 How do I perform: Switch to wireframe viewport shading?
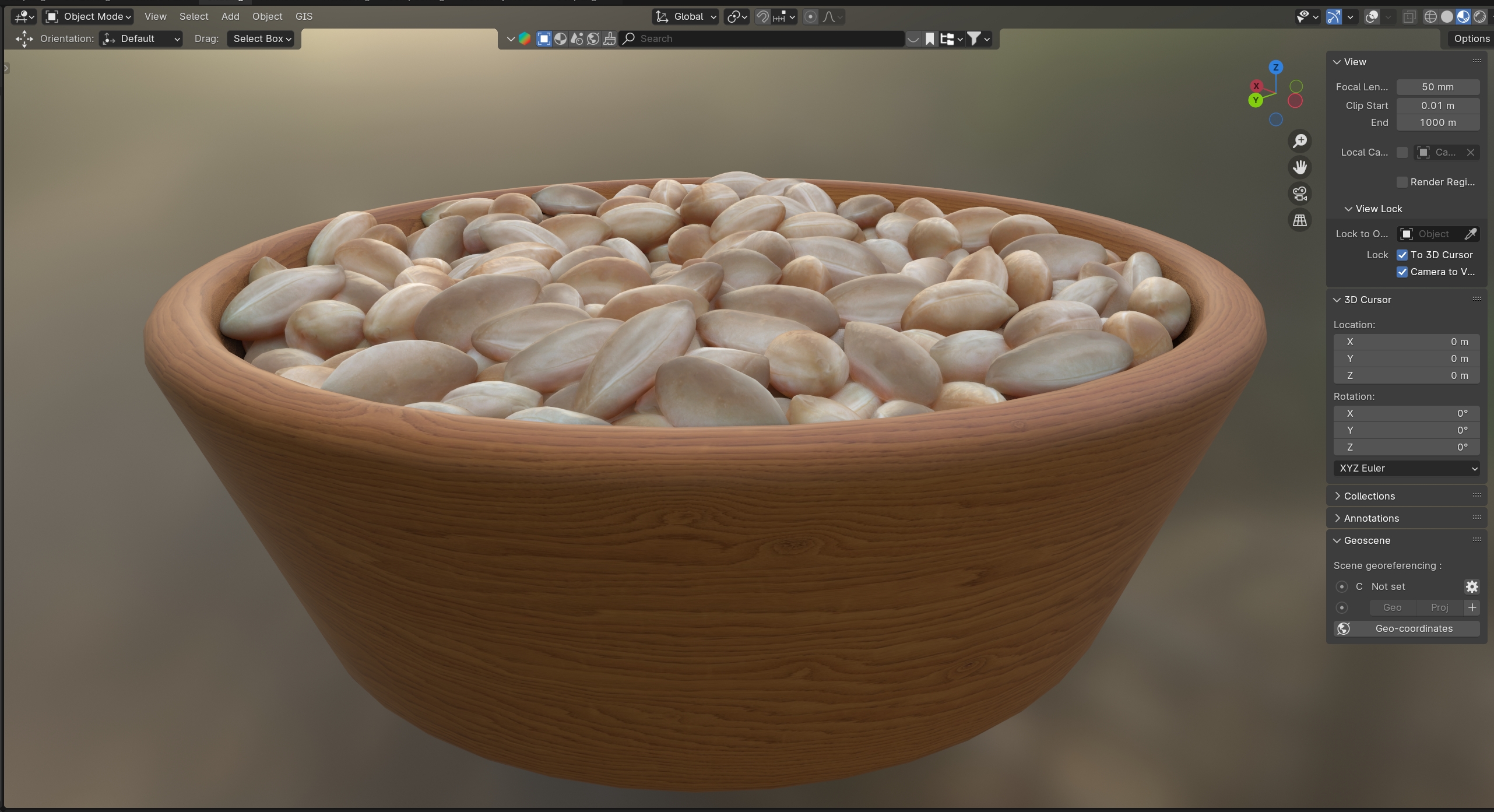click(1430, 17)
